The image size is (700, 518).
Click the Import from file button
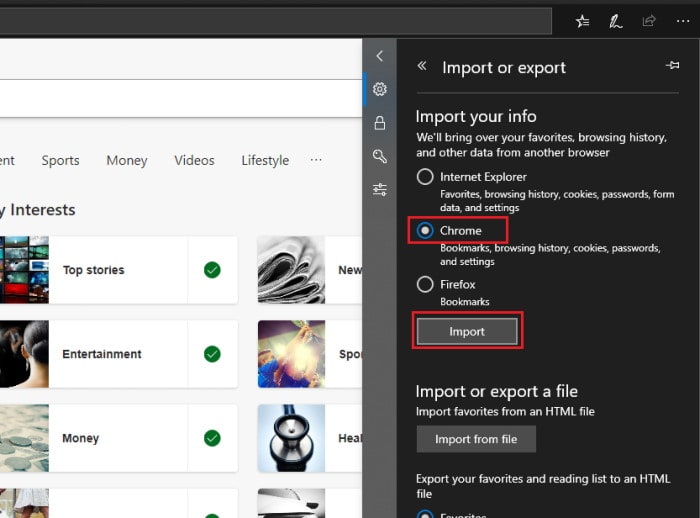click(476, 439)
